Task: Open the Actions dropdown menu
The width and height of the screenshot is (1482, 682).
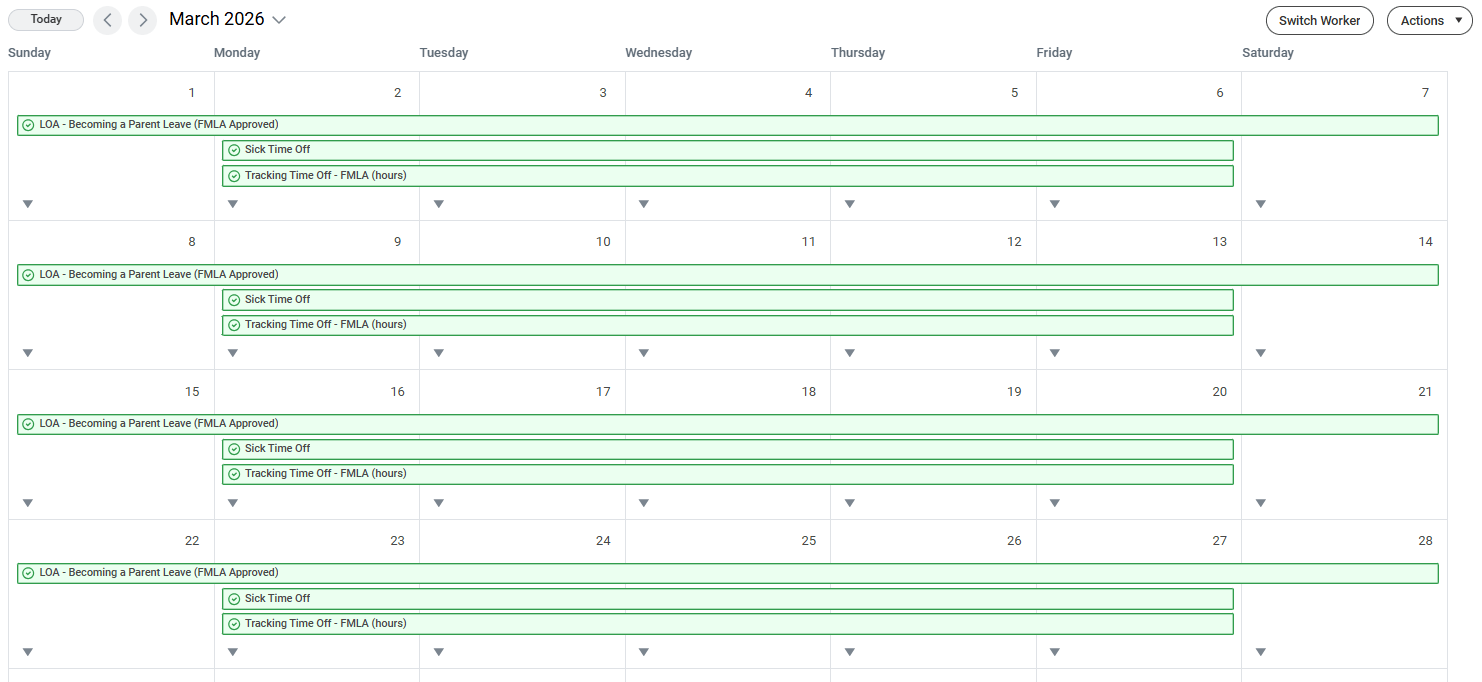Action: point(1428,20)
